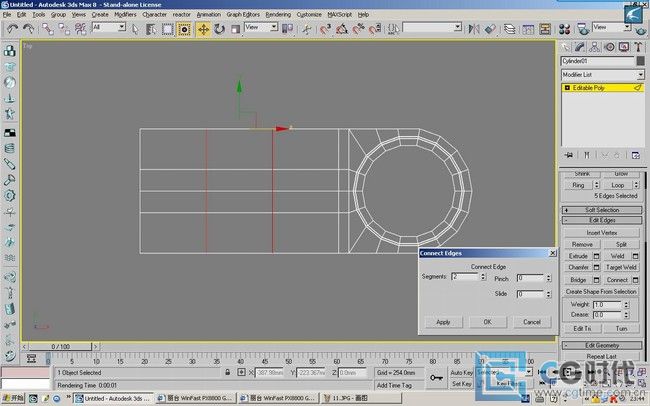Open the Bridge settings box
650x406 pixels.
[x=597, y=280]
